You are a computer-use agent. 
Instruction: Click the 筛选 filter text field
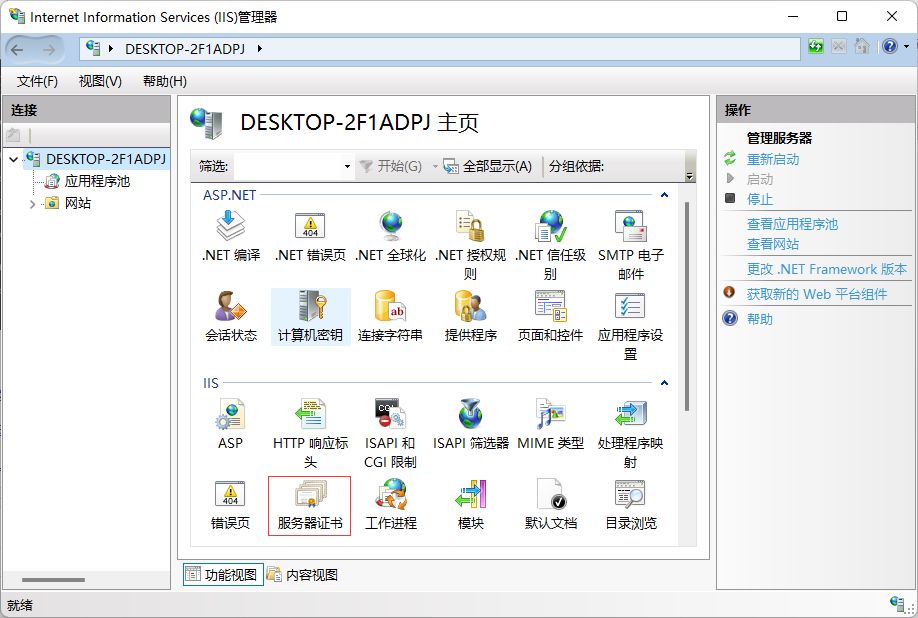click(287, 167)
